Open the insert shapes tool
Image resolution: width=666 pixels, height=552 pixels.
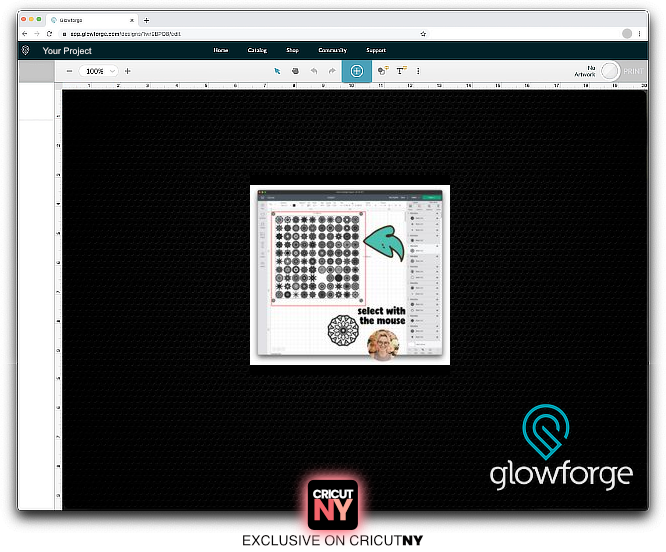(x=382, y=71)
